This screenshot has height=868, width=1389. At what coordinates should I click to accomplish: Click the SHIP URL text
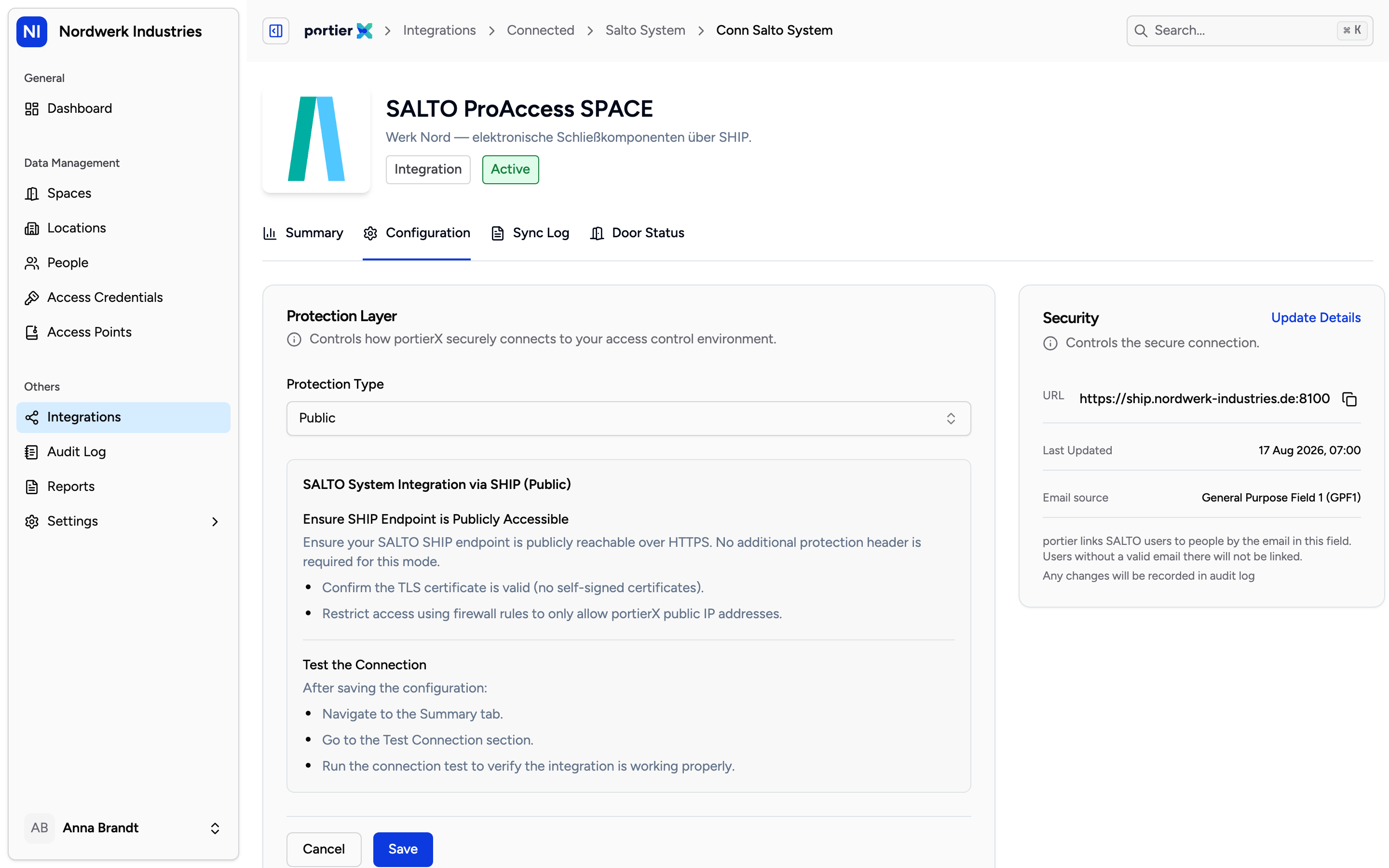pyautogui.click(x=1204, y=399)
